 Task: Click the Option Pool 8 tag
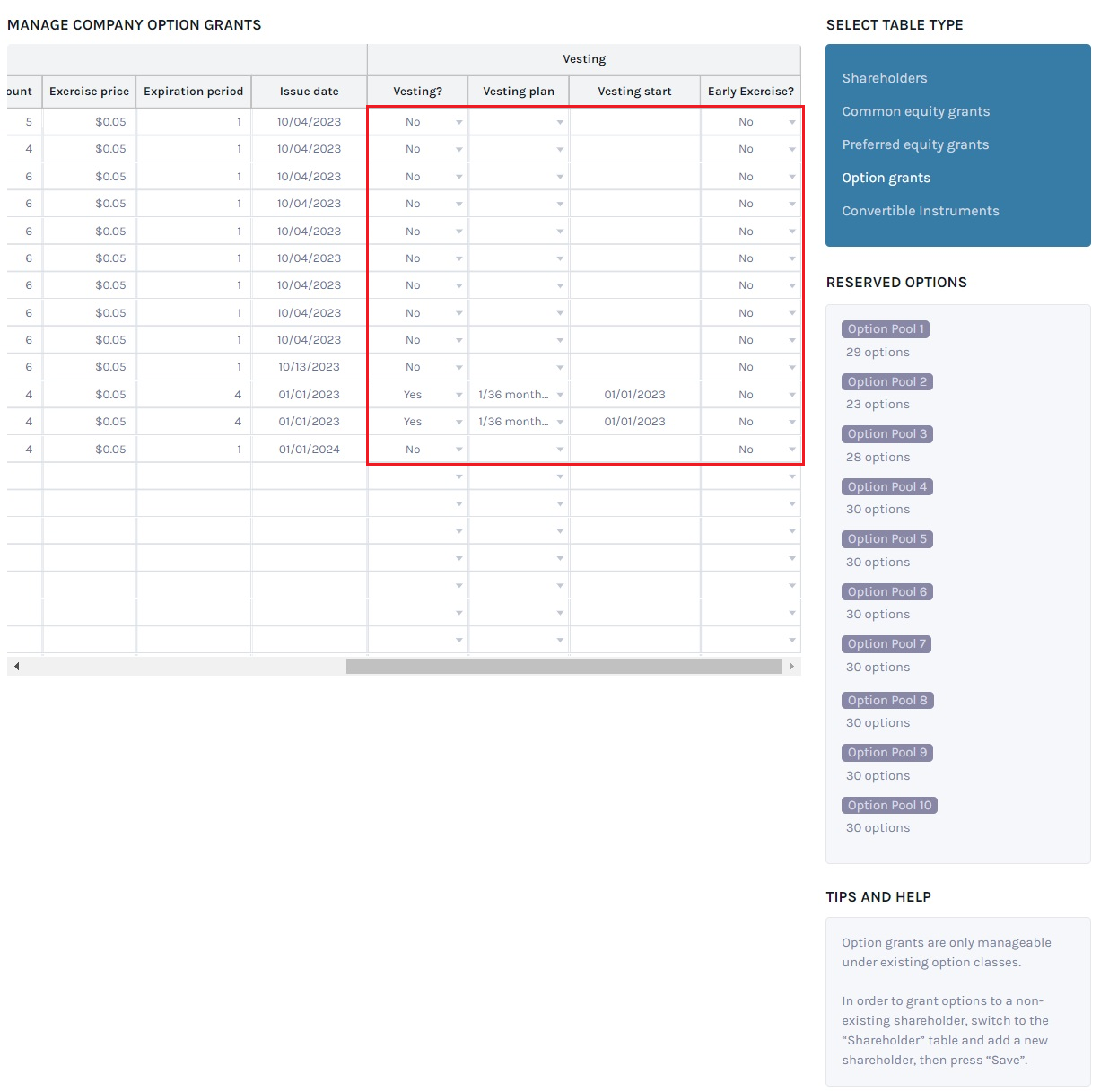[887, 701]
